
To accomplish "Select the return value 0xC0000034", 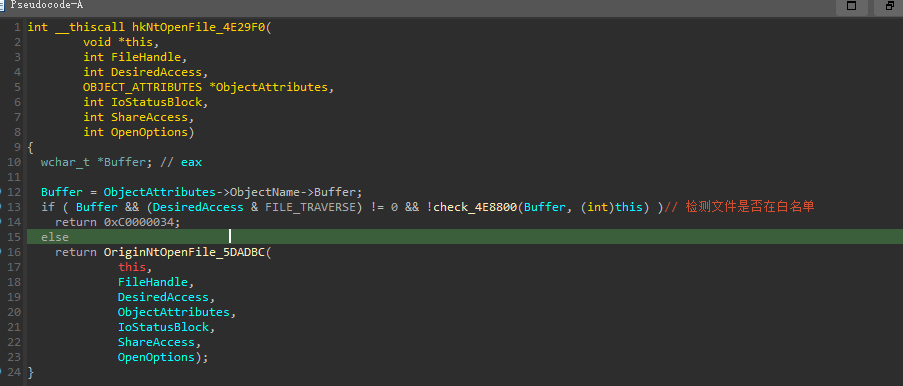I will pos(139,222).
